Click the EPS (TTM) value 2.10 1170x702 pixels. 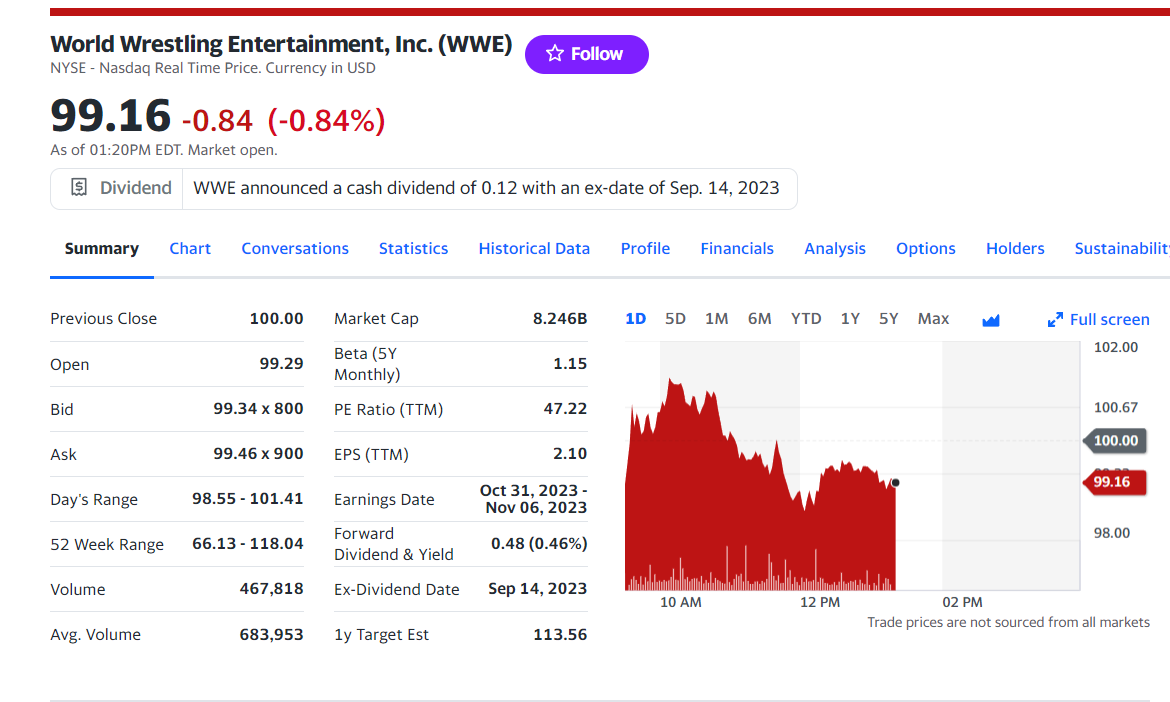pyautogui.click(x=570, y=454)
